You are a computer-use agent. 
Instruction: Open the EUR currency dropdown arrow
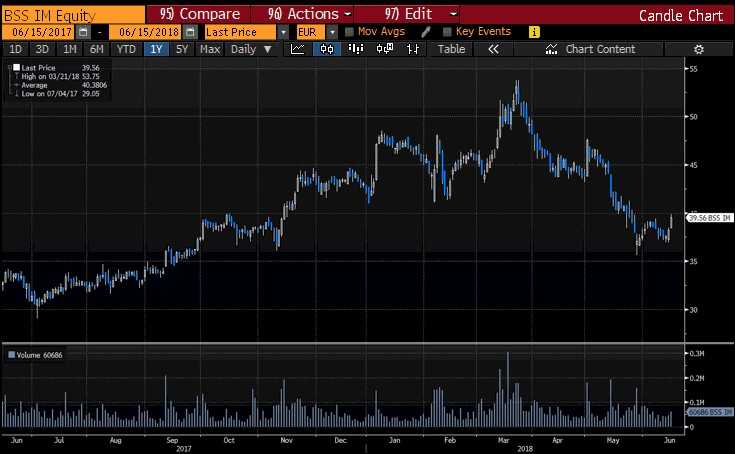[x=332, y=32]
